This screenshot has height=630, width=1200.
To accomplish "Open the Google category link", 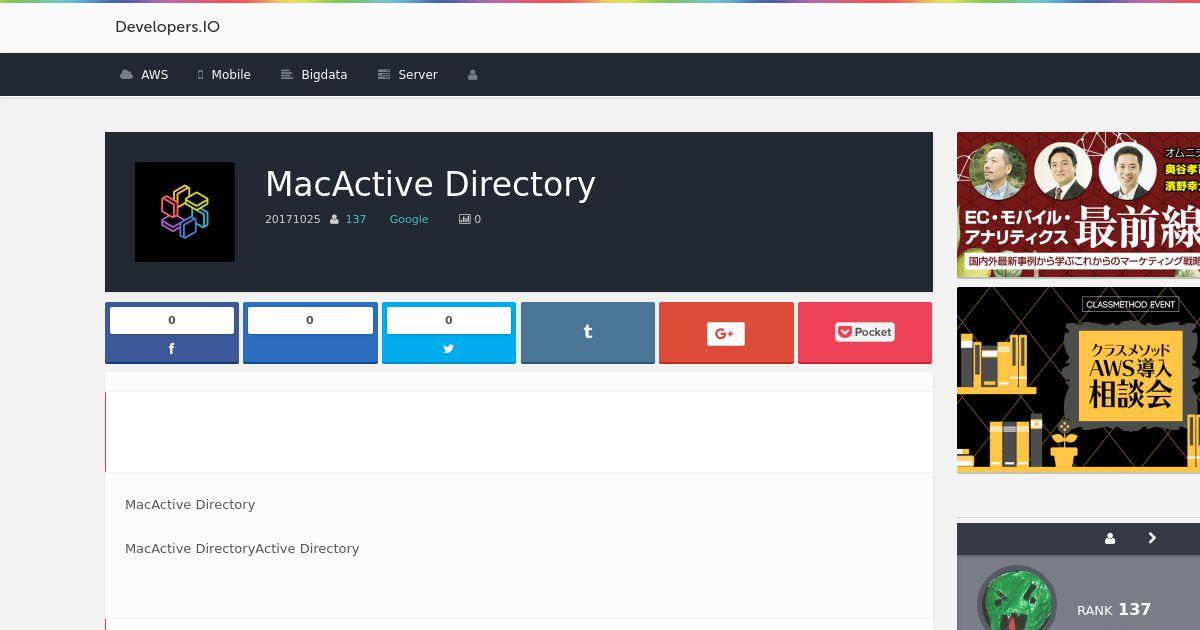I will [x=409, y=219].
